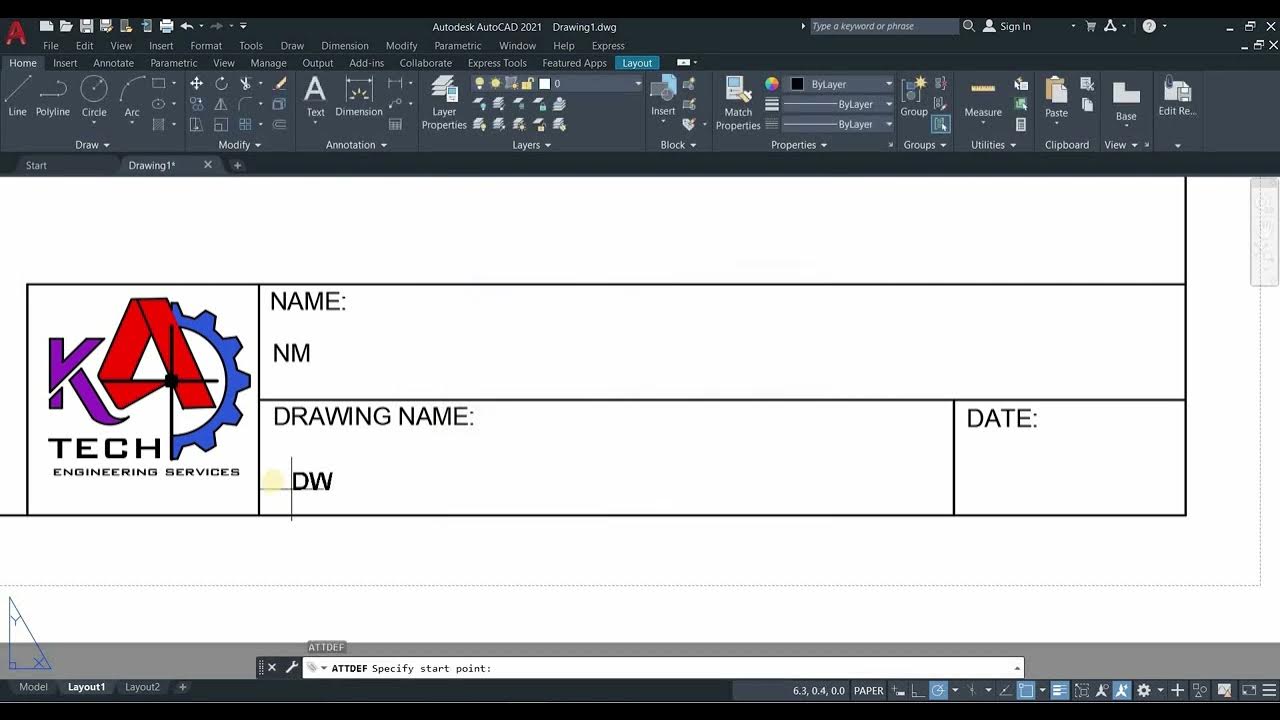
Task: Expand the Draw panel
Action: [94, 145]
